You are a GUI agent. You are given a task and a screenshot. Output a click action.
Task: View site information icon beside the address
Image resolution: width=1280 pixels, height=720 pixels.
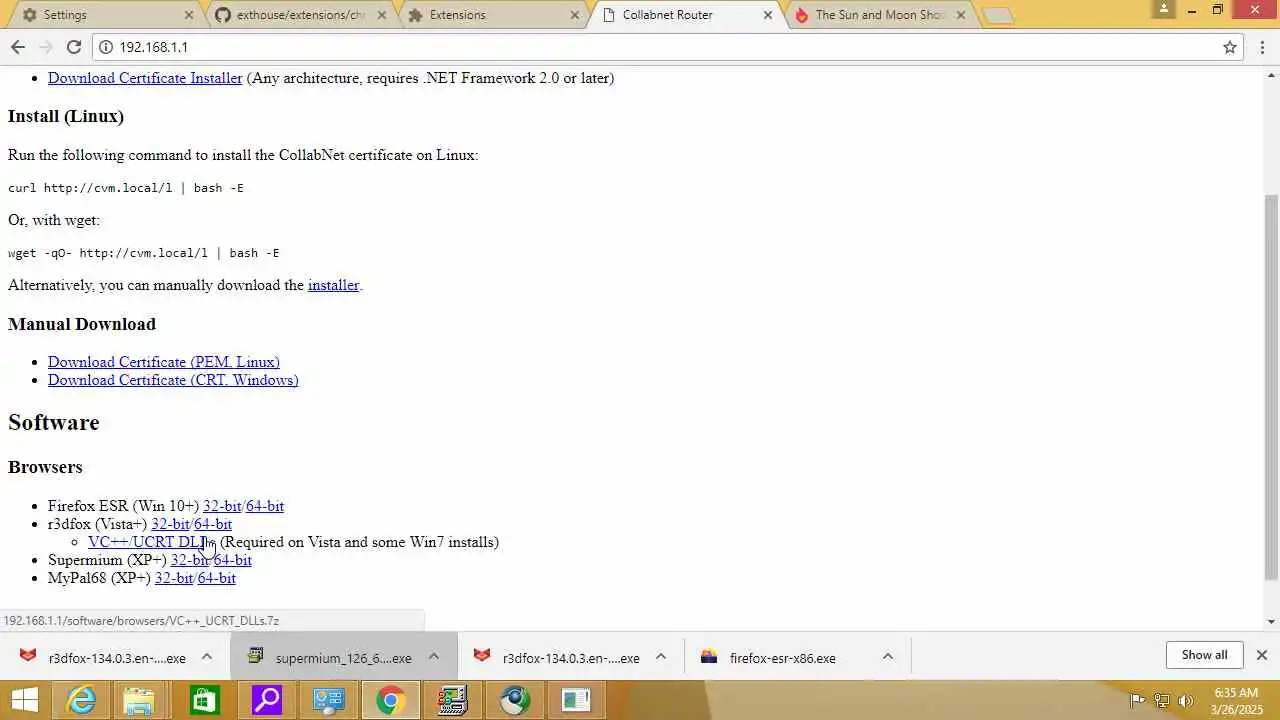click(106, 47)
